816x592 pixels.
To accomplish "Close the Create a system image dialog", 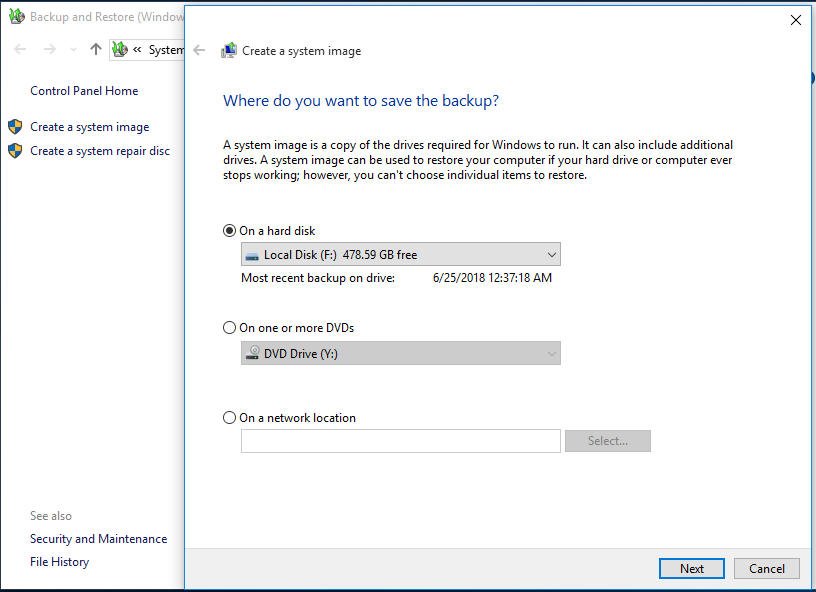I will [796, 20].
